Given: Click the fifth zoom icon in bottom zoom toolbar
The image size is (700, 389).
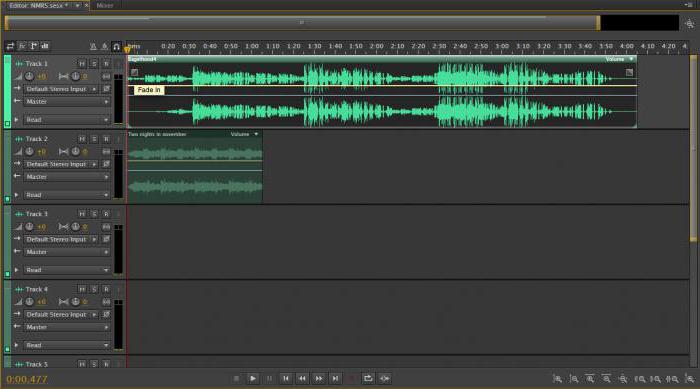Looking at the screenshot, I should [x=623, y=379].
